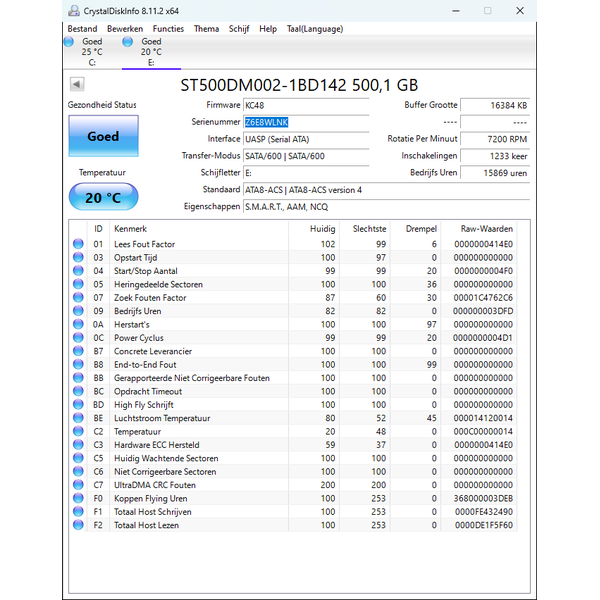Click the Schijfletter field showing E:
Image resolution: width=600 pixels, height=600 pixels.
tap(306, 173)
